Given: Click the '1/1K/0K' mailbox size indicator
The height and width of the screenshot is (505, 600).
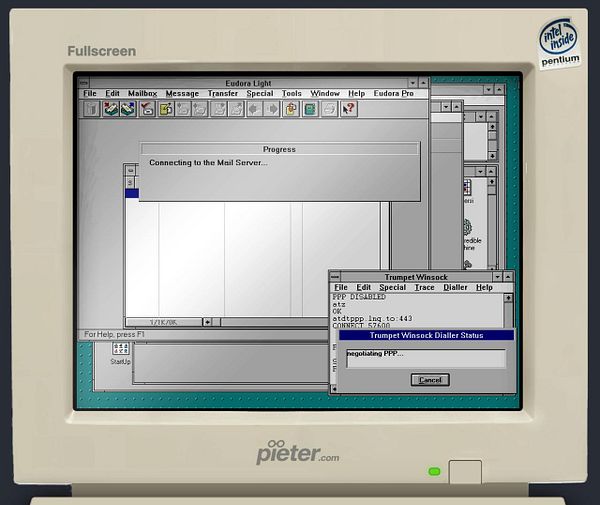Looking at the screenshot, I should [163, 323].
